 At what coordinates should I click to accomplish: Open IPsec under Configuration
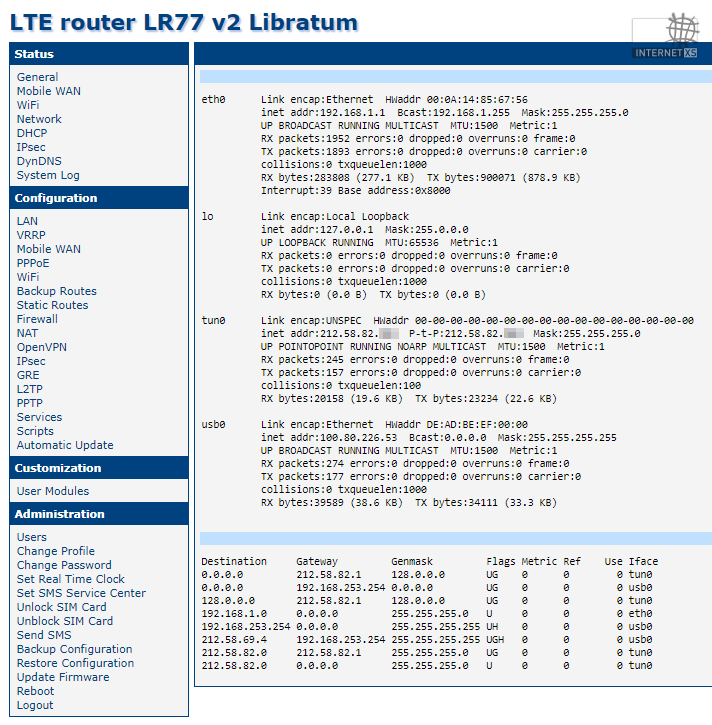pos(31,361)
